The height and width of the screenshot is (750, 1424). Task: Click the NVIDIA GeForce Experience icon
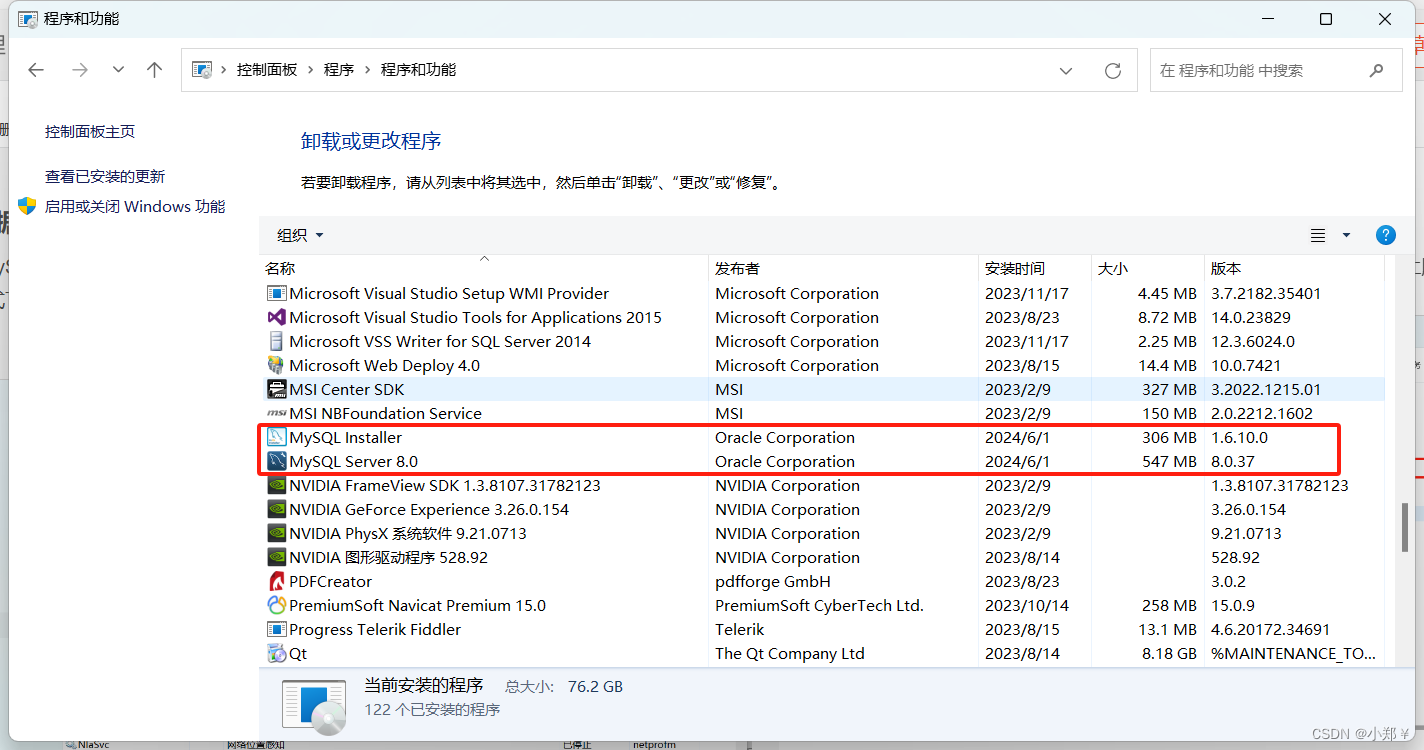[277, 509]
